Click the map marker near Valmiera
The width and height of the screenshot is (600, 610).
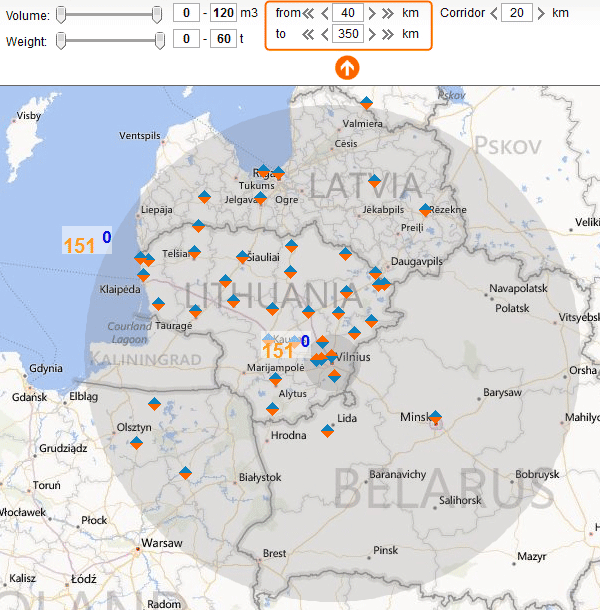(367, 102)
